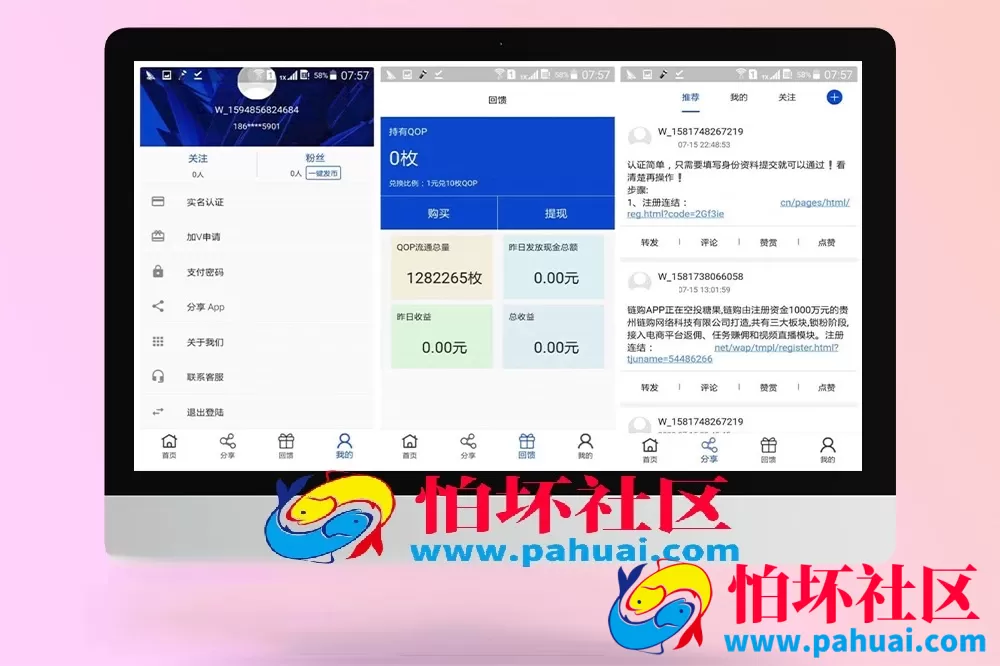Tap 转发 under the 认证简单 post
The image size is (1000, 666).
tap(649, 242)
